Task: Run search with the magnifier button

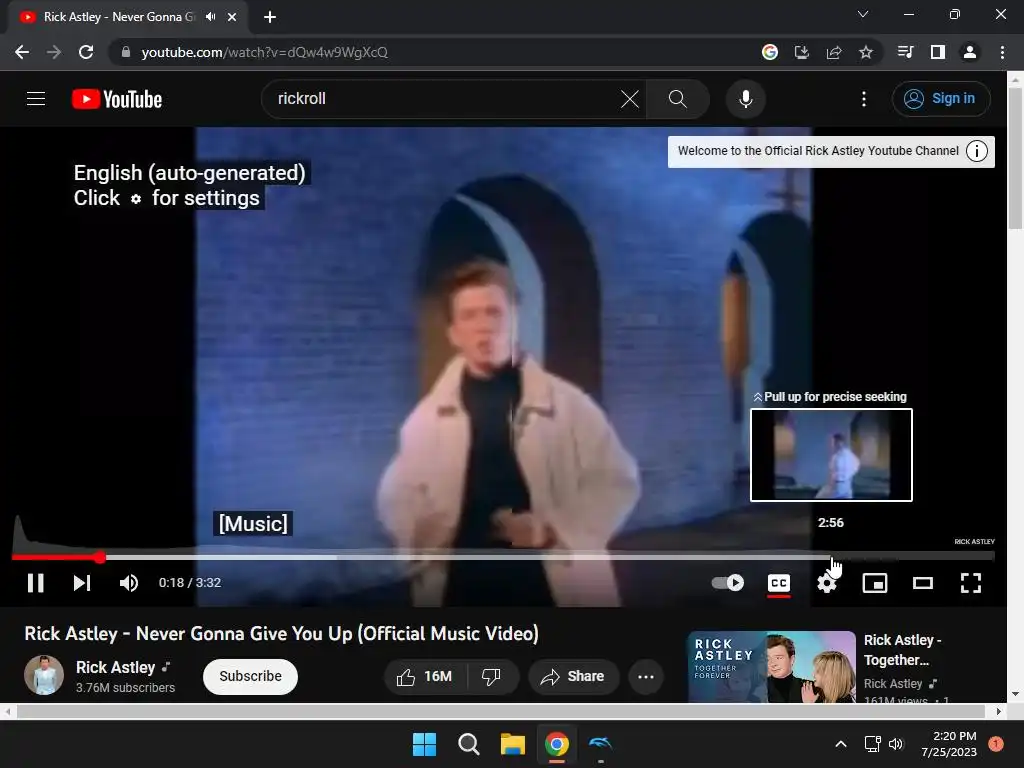Action: point(678,99)
